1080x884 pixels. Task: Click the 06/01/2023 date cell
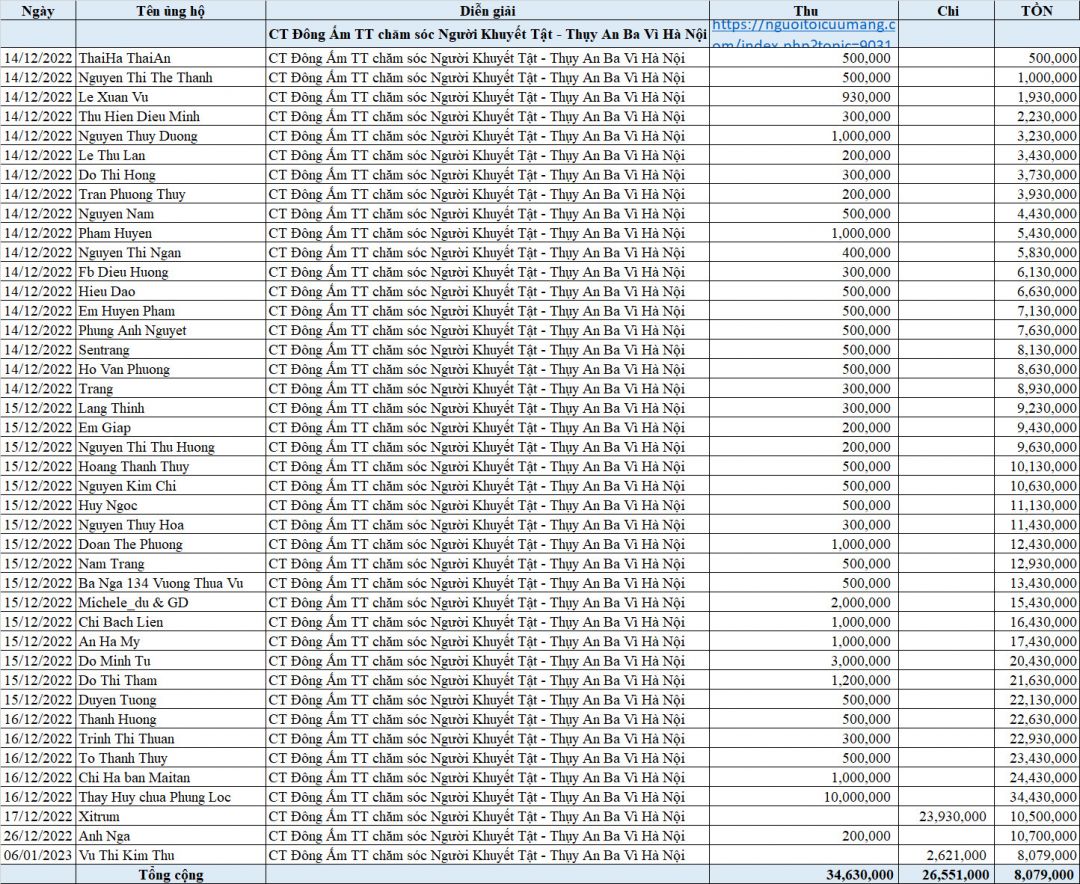tap(37, 855)
